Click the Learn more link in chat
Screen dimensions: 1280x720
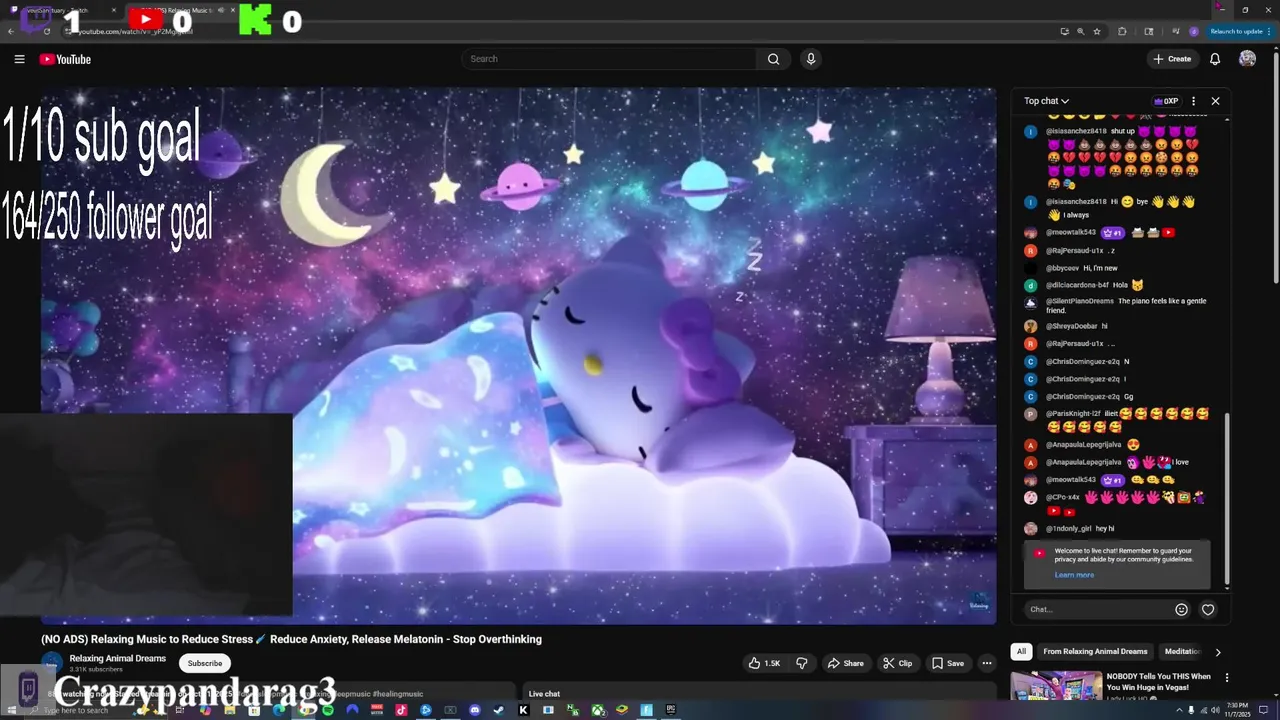[x=1074, y=575]
